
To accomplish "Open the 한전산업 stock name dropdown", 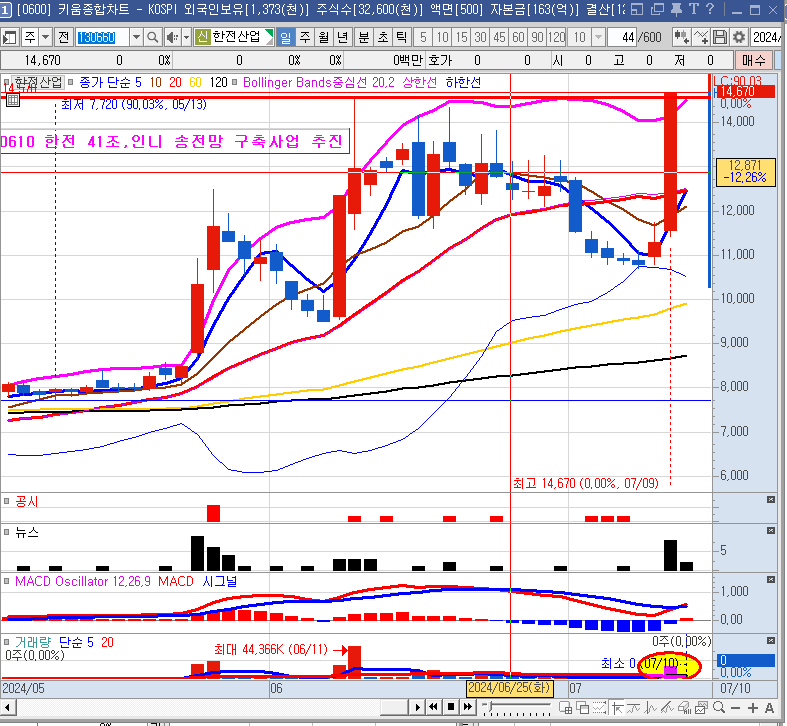I will coord(268,37).
